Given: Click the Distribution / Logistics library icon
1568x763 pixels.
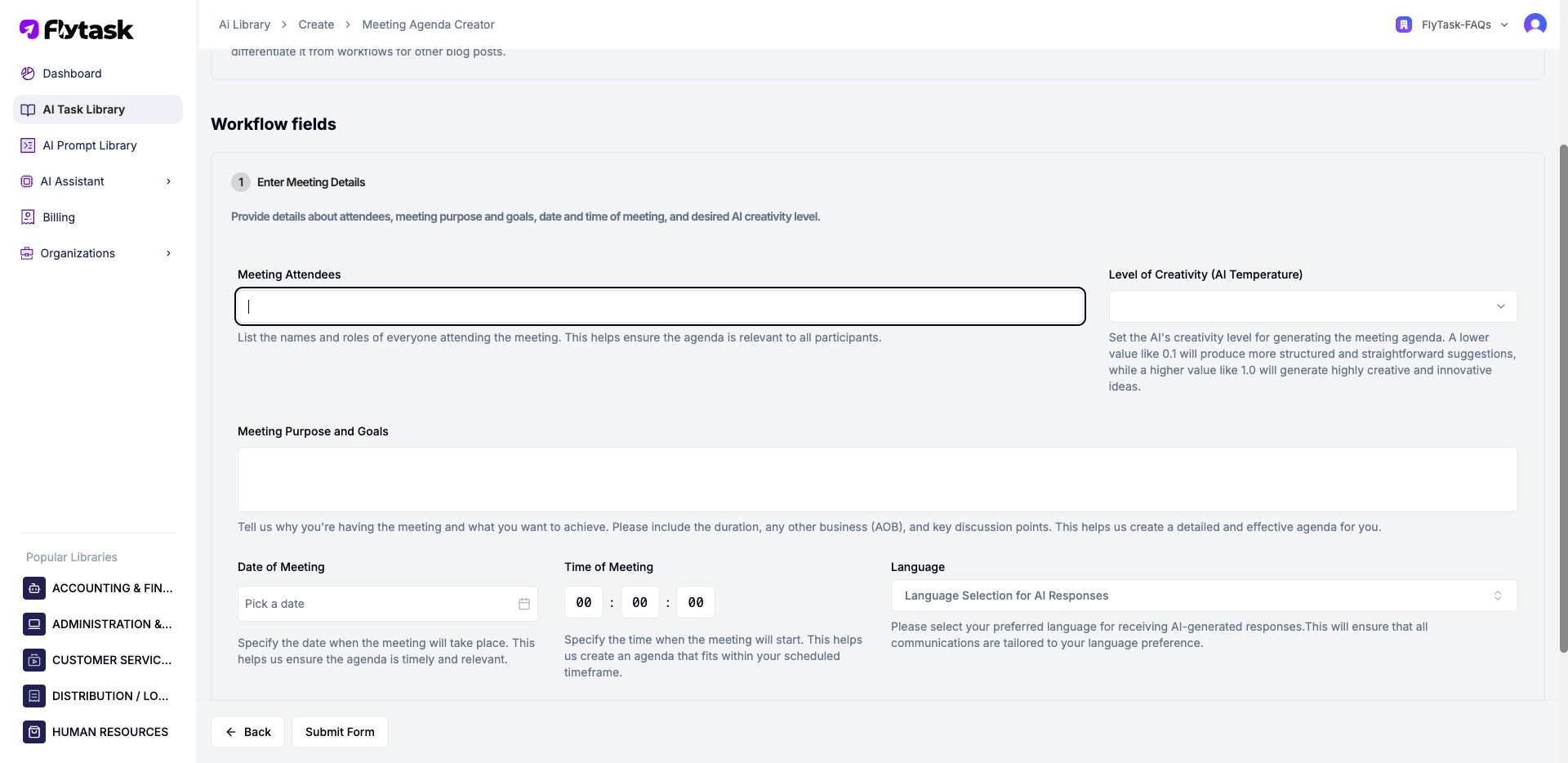Looking at the screenshot, I should (x=34, y=696).
